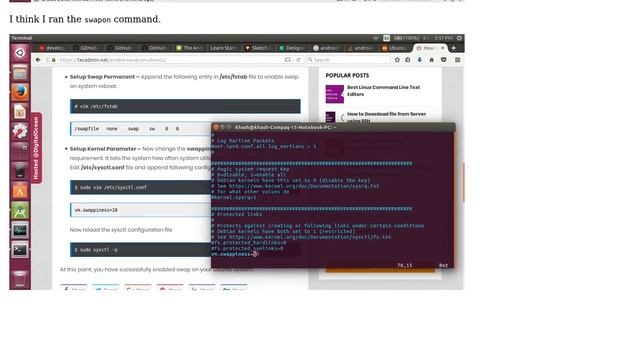Open the Firefox hamburger menu
Viewport: 640px width, 360px height.
[x=458, y=60]
